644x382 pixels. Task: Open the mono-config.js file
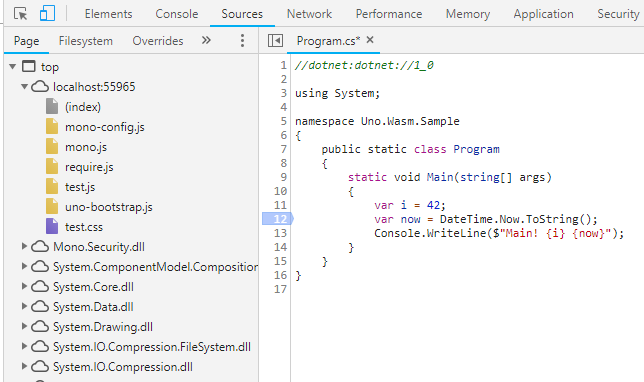(104, 127)
